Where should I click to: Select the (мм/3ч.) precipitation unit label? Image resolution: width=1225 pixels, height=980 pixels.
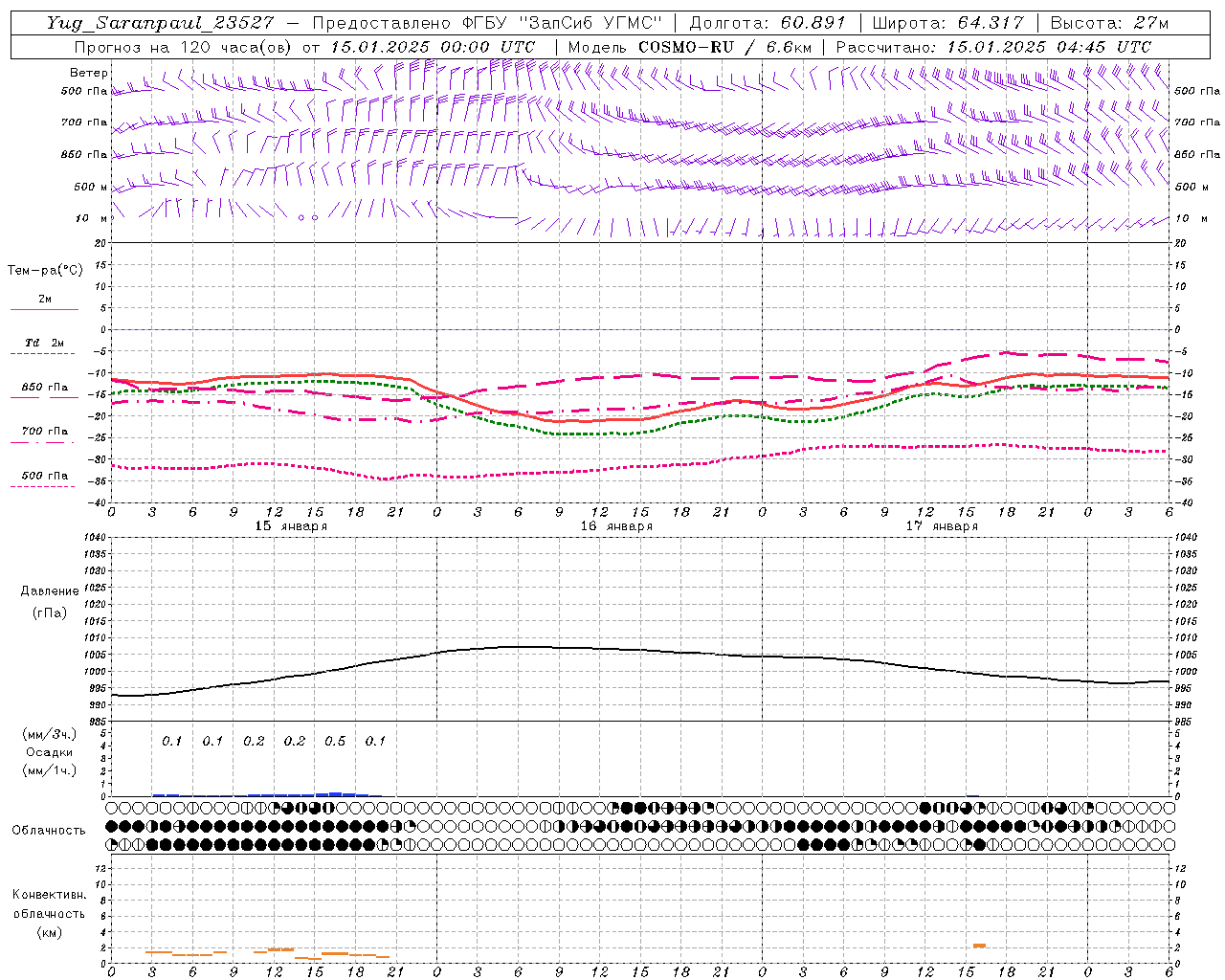coord(50,734)
